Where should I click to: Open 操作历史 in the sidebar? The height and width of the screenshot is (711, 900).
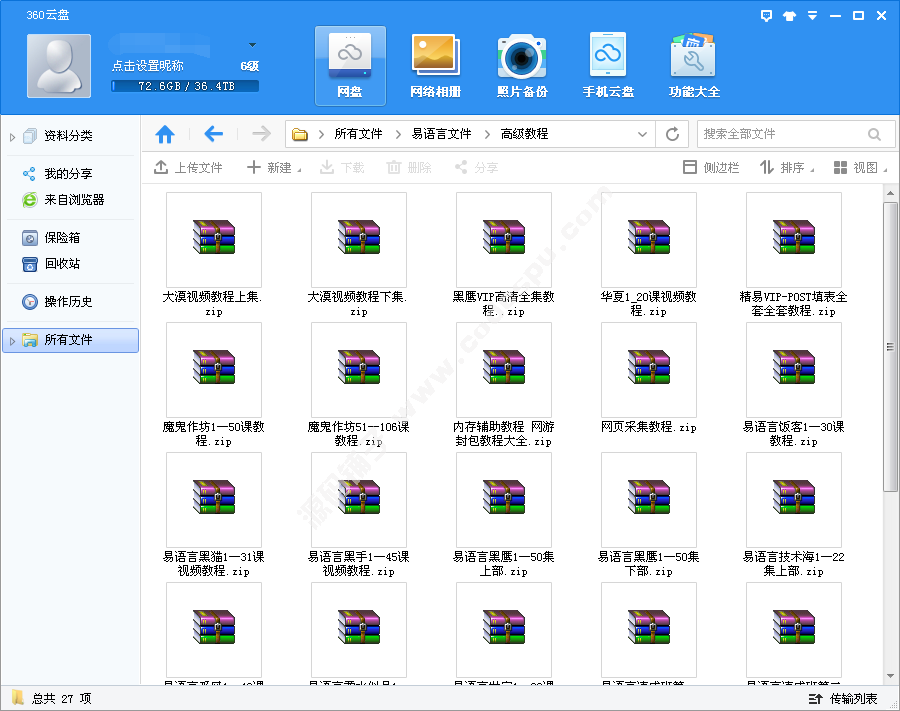(68, 302)
